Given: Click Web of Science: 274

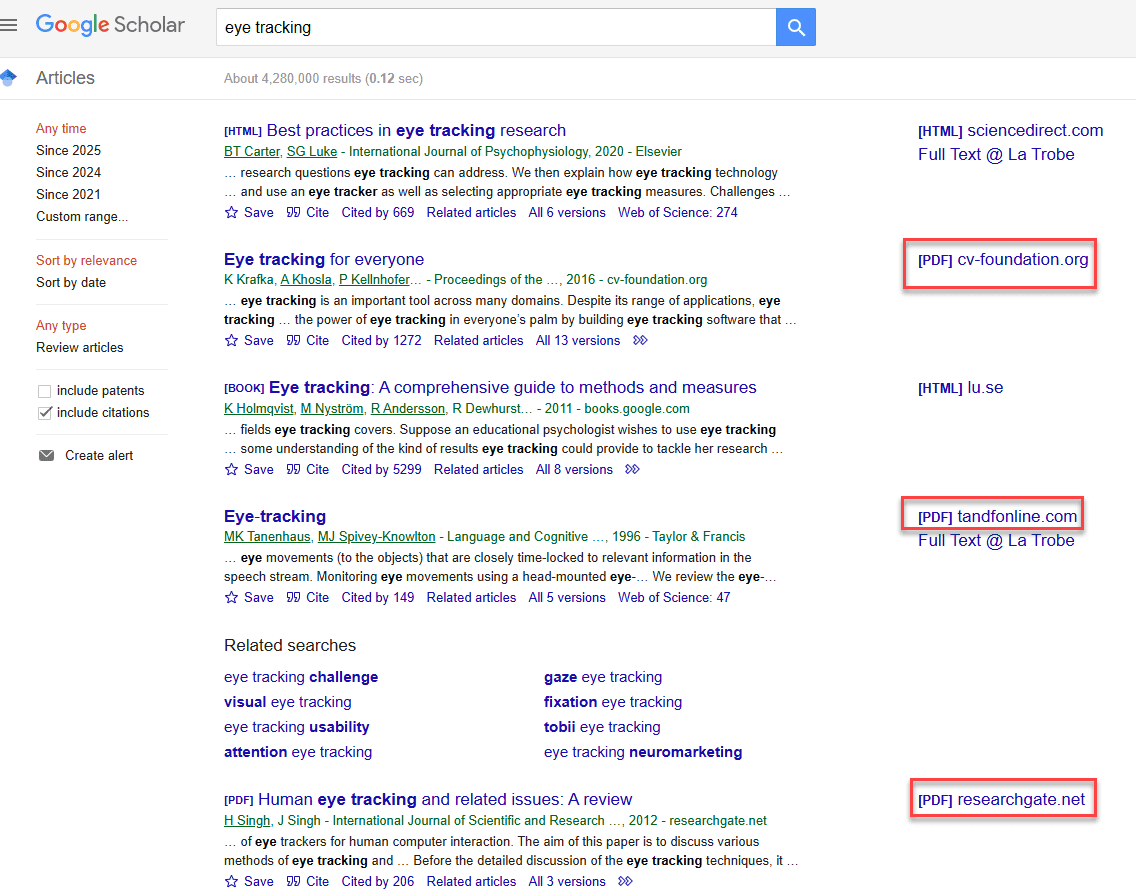Looking at the screenshot, I should point(677,212).
